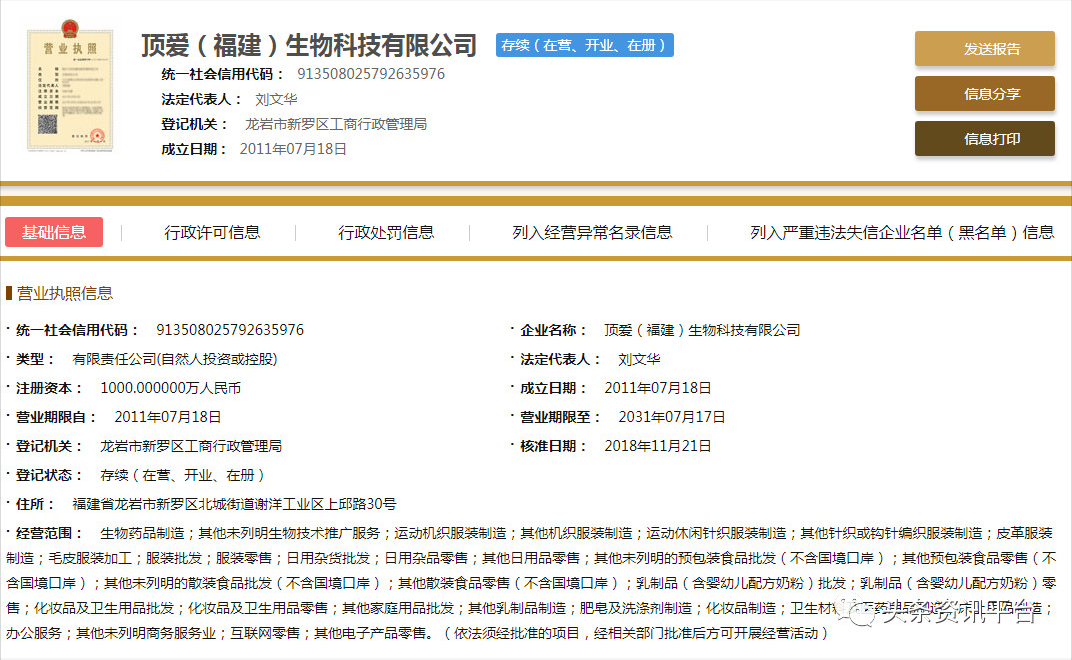Click header 登记机关 value 龙岩市新罗区工商行政管理局
Screen dimensions: 1072x660
(336, 124)
